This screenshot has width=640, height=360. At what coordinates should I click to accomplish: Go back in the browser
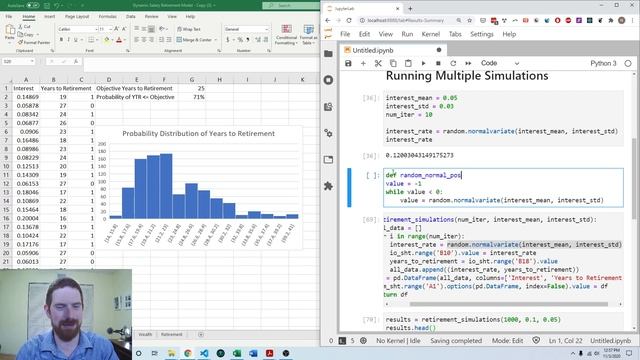coord(328,20)
